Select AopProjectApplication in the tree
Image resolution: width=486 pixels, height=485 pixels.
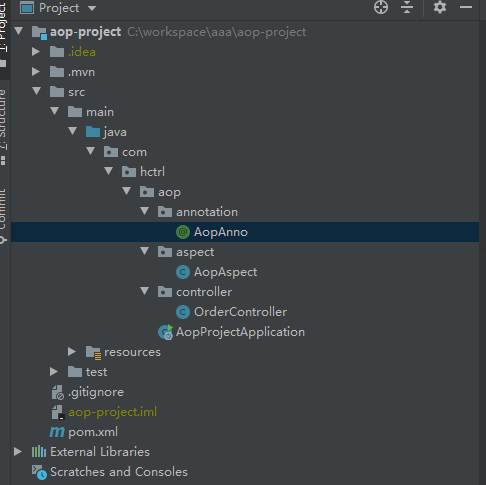(x=240, y=332)
